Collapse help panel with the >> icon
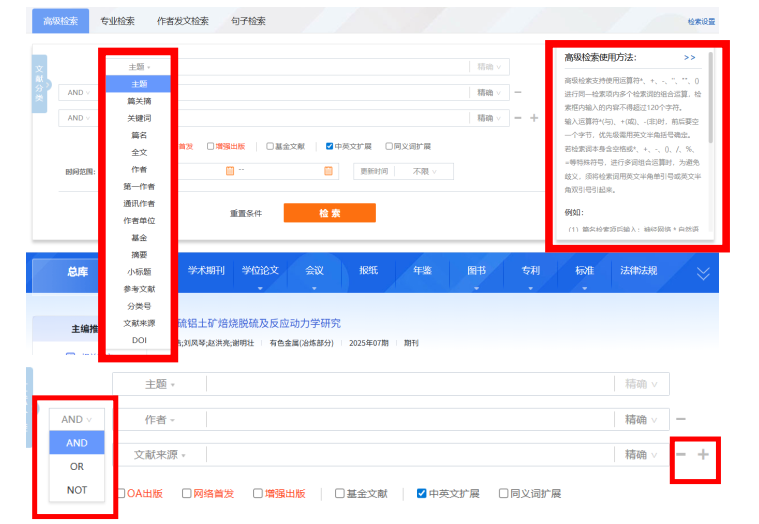 [689, 58]
